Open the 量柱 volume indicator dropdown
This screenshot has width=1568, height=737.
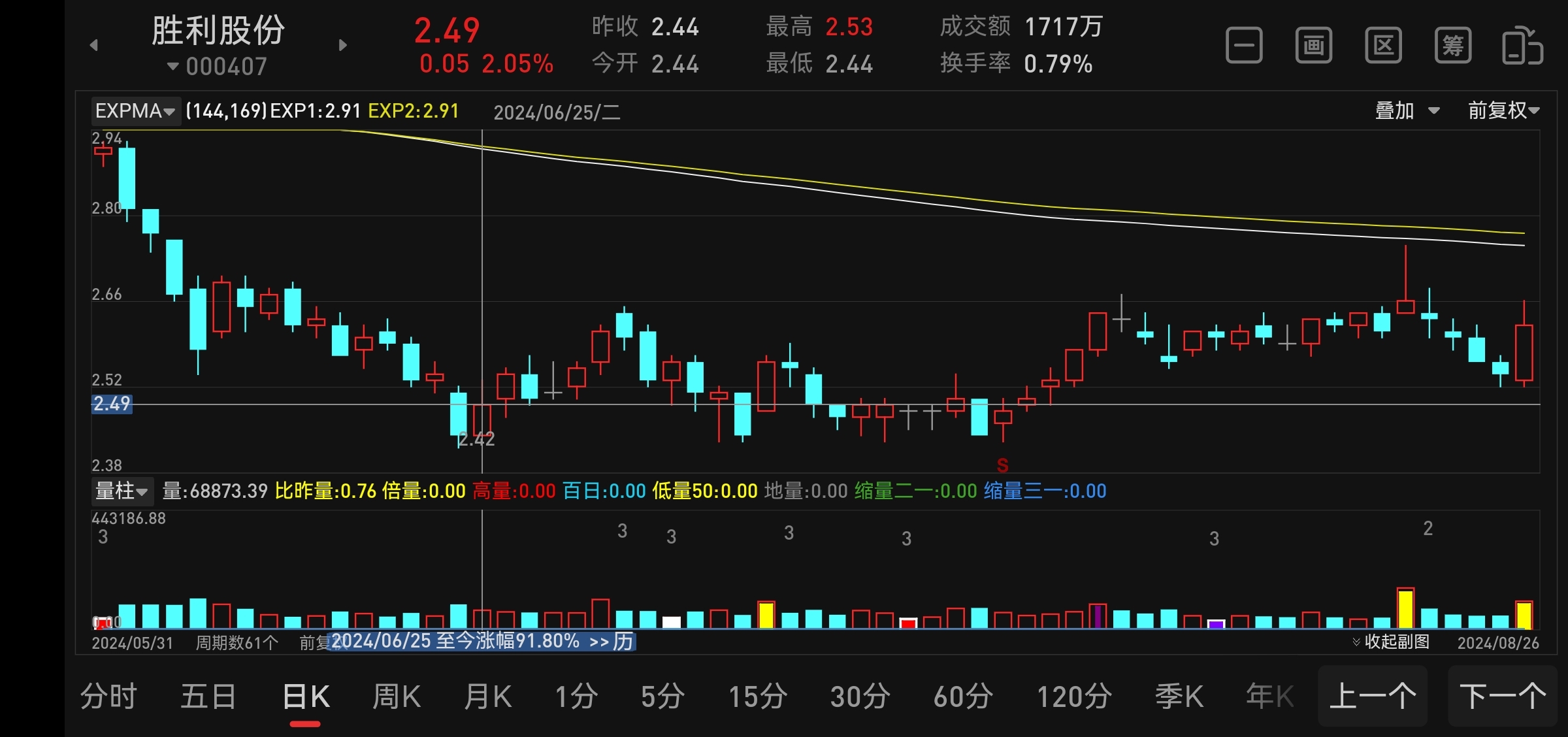[122, 491]
